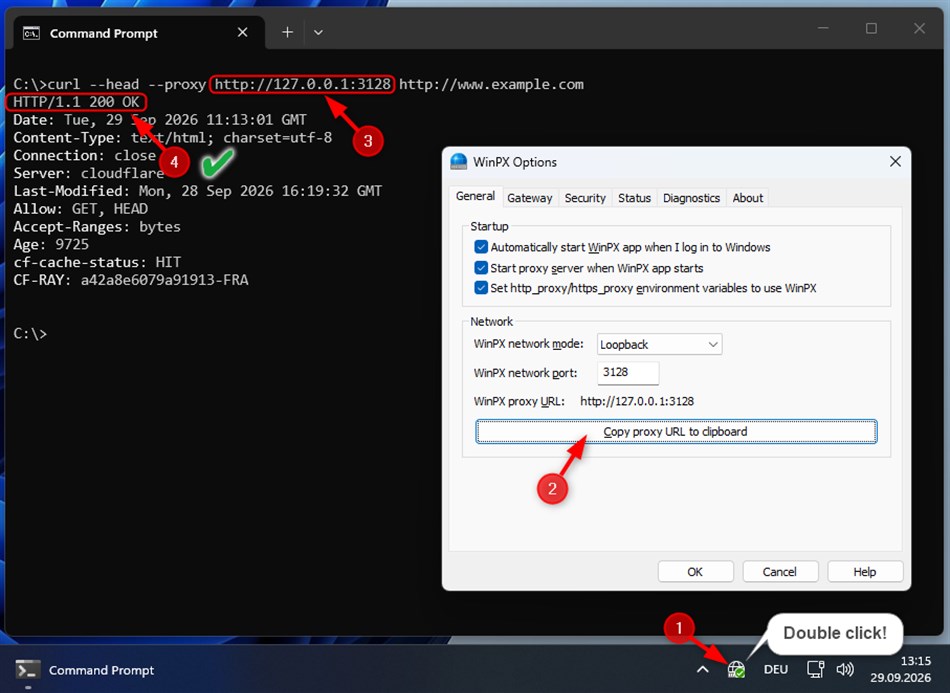Toggle Start proxy server when WinPX starts
The image size is (950, 693).
click(481, 268)
